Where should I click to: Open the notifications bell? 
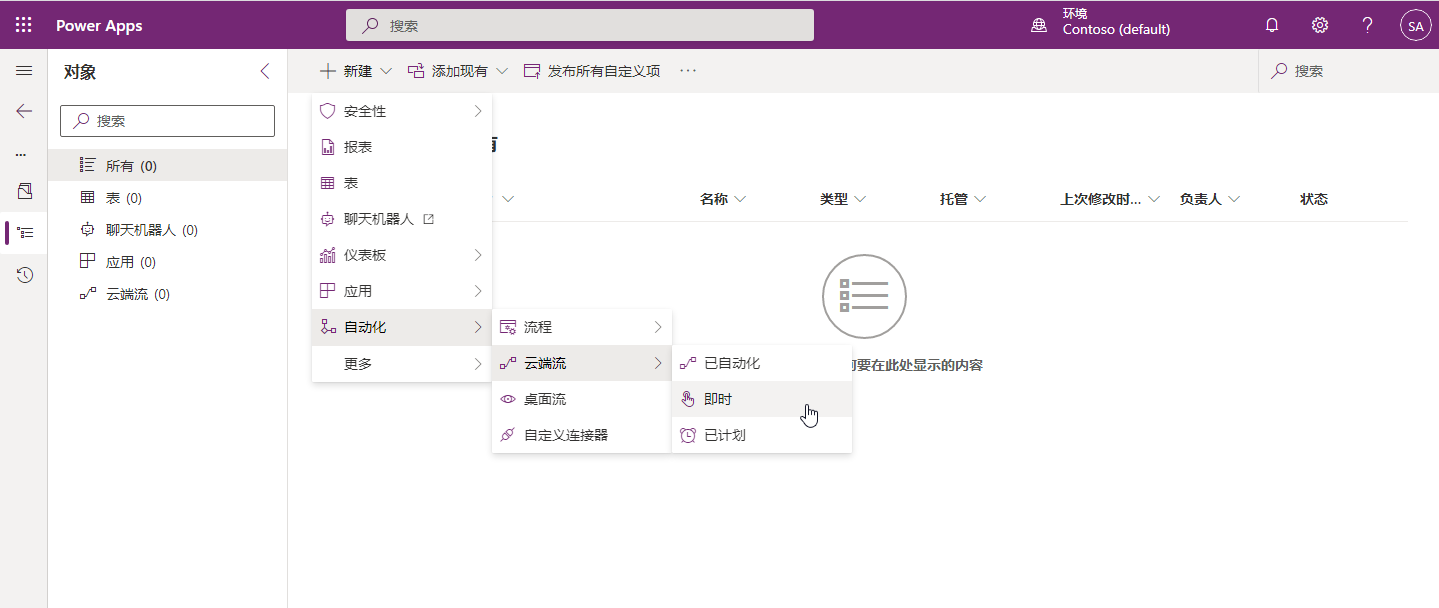1271,24
